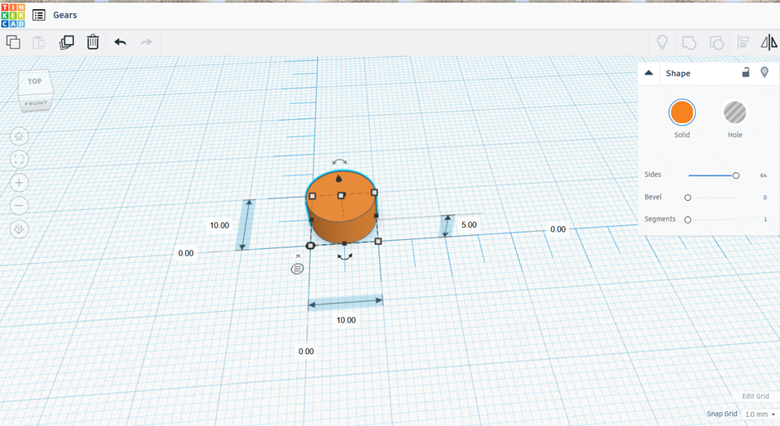
Task: Click the Gears design name
Action: (x=65, y=15)
